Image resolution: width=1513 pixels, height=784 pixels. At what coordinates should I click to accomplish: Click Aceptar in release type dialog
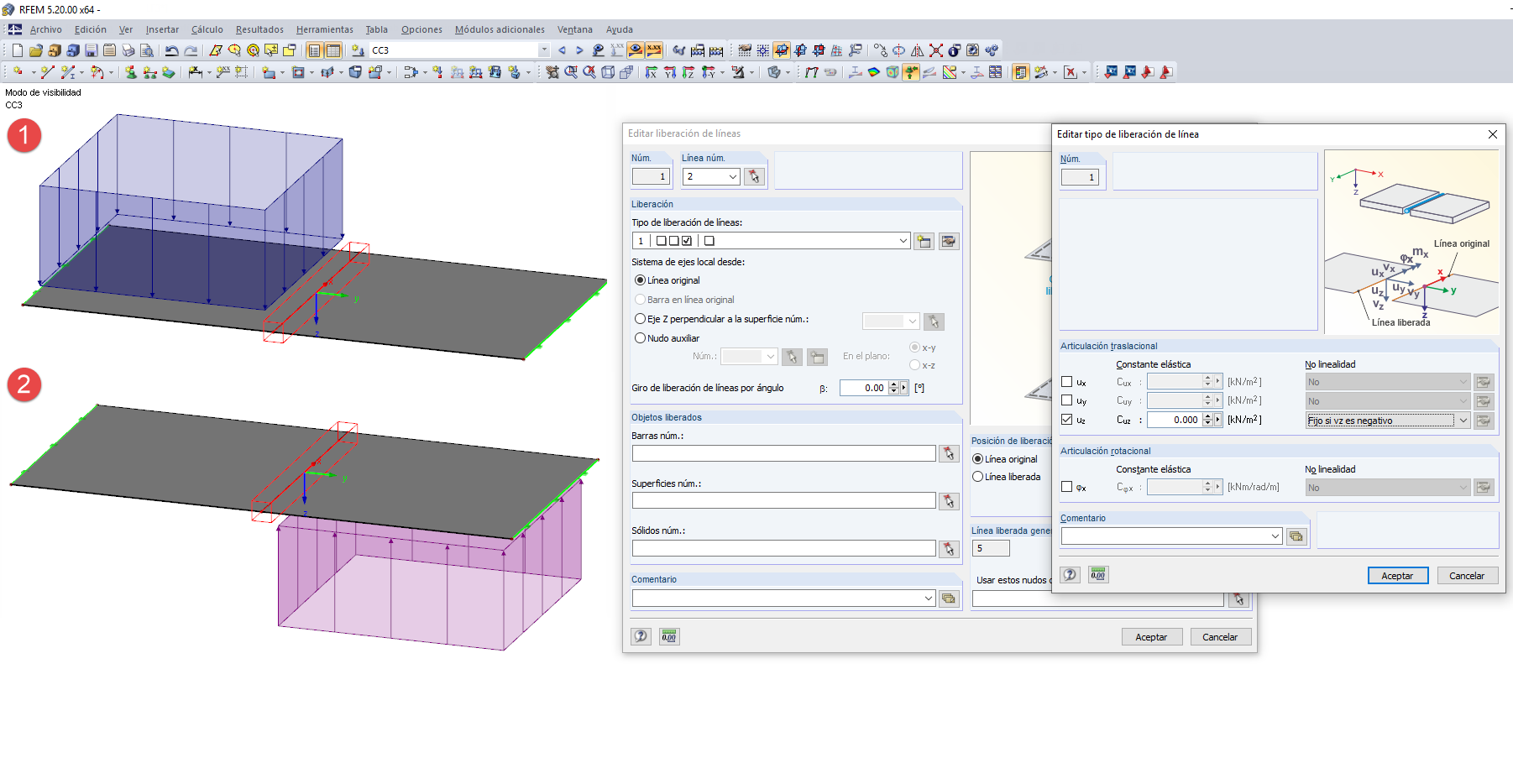[x=1398, y=576]
